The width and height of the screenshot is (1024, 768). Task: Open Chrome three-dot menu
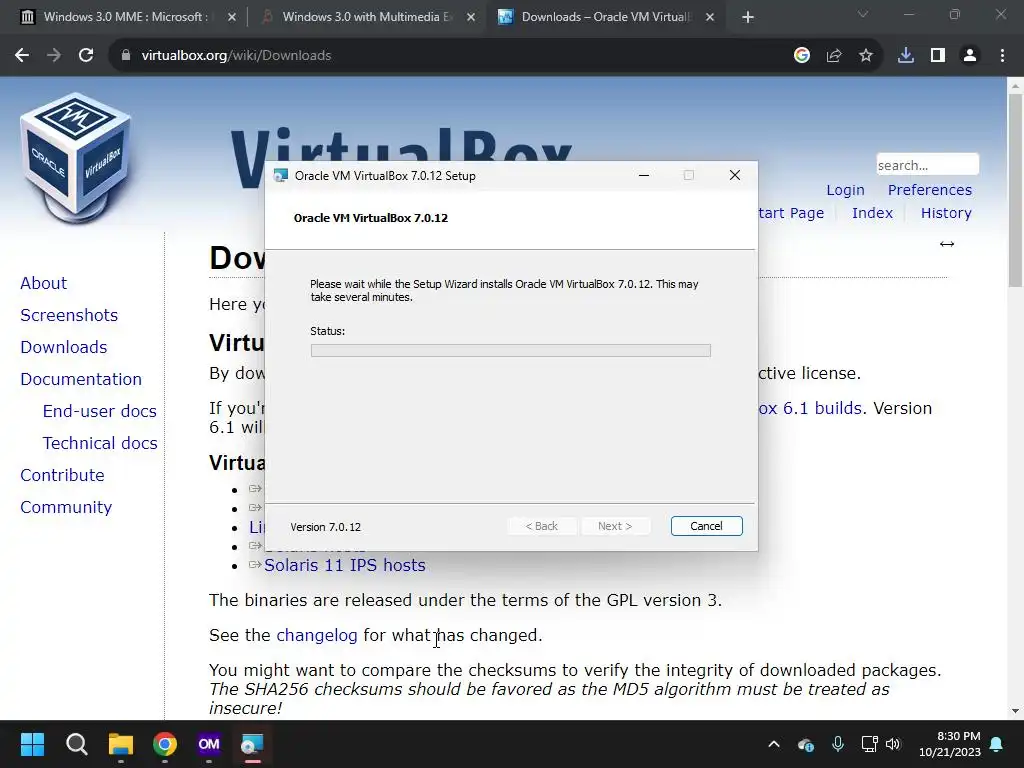coord(1002,56)
